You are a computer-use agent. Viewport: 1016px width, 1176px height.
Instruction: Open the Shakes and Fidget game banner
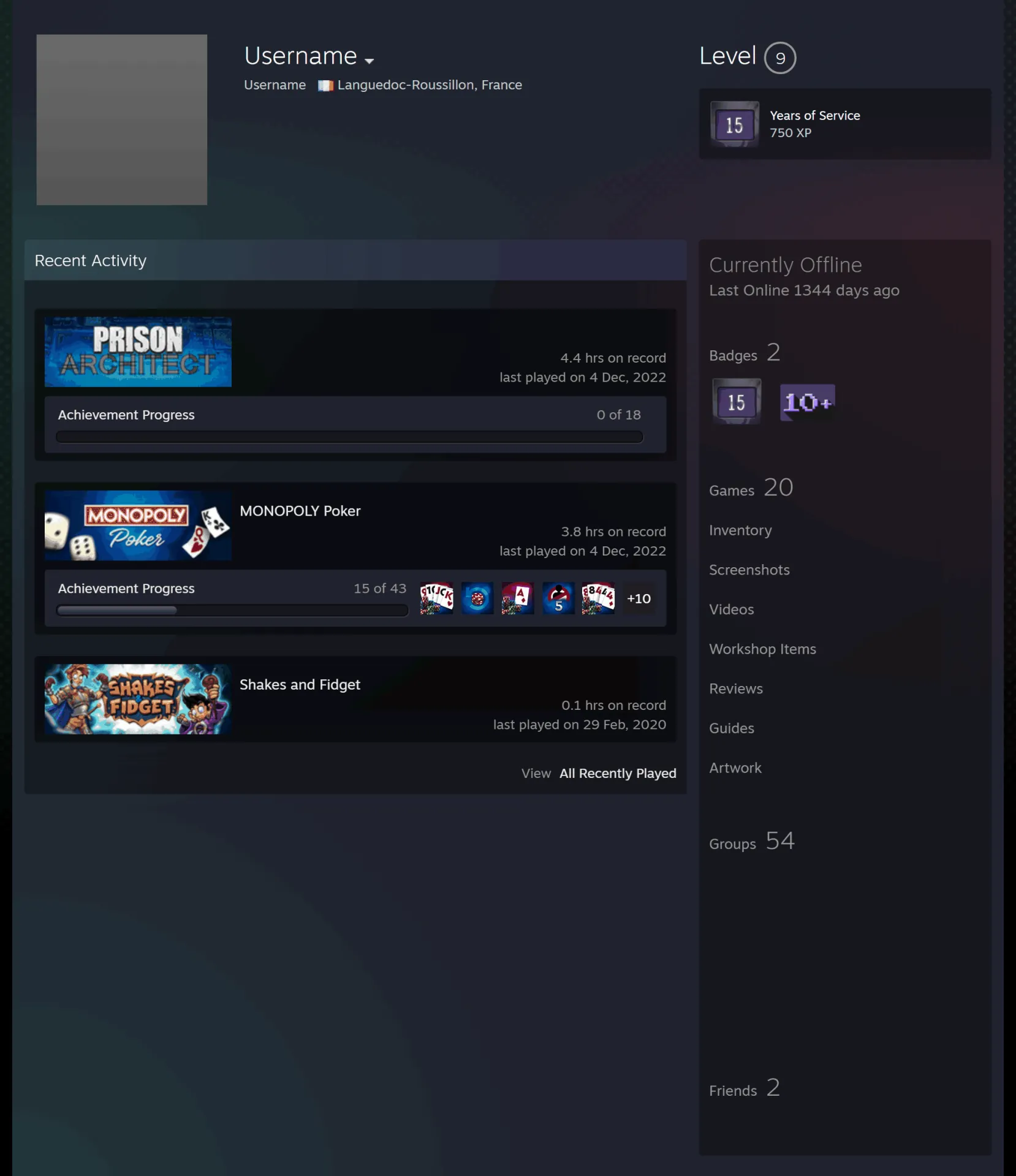[138, 699]
